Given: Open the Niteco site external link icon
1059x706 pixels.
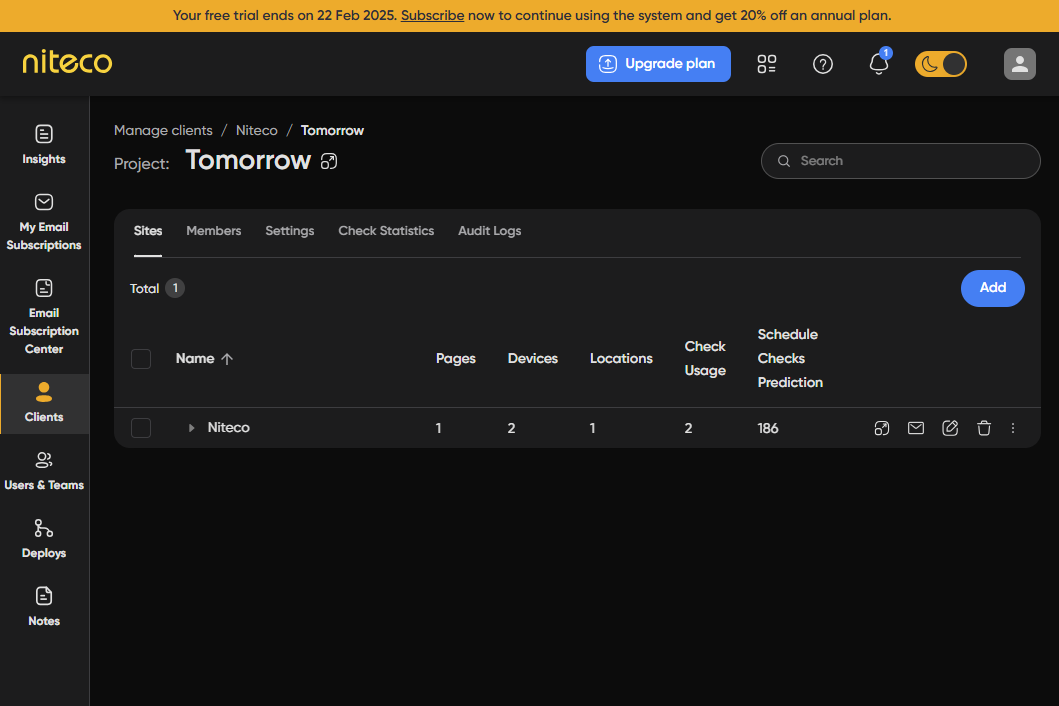Looking at the screenshot, I should click(881, 428).
